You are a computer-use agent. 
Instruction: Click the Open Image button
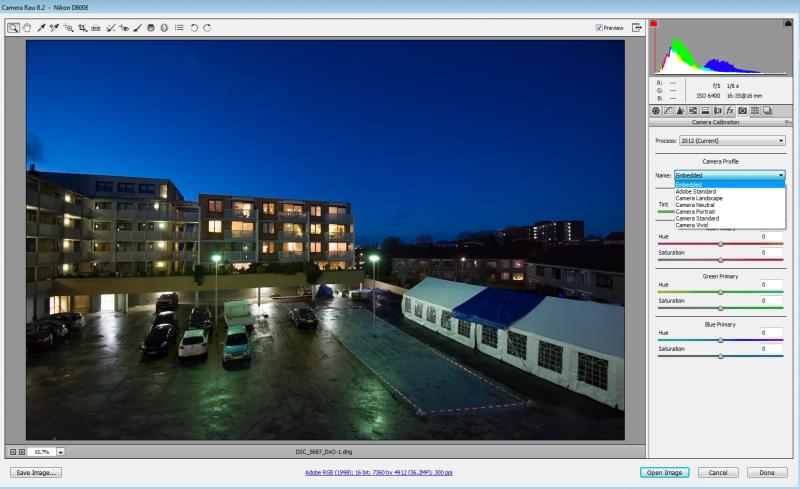(664, 473)
